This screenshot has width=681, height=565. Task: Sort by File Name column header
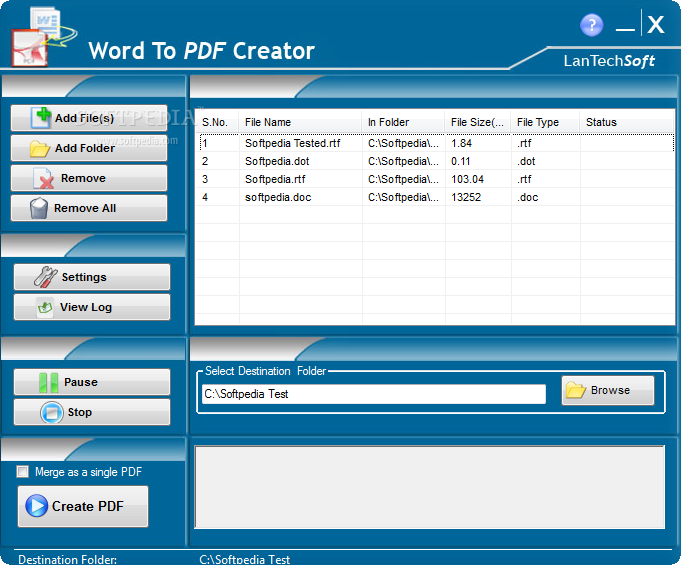[300, 122]
